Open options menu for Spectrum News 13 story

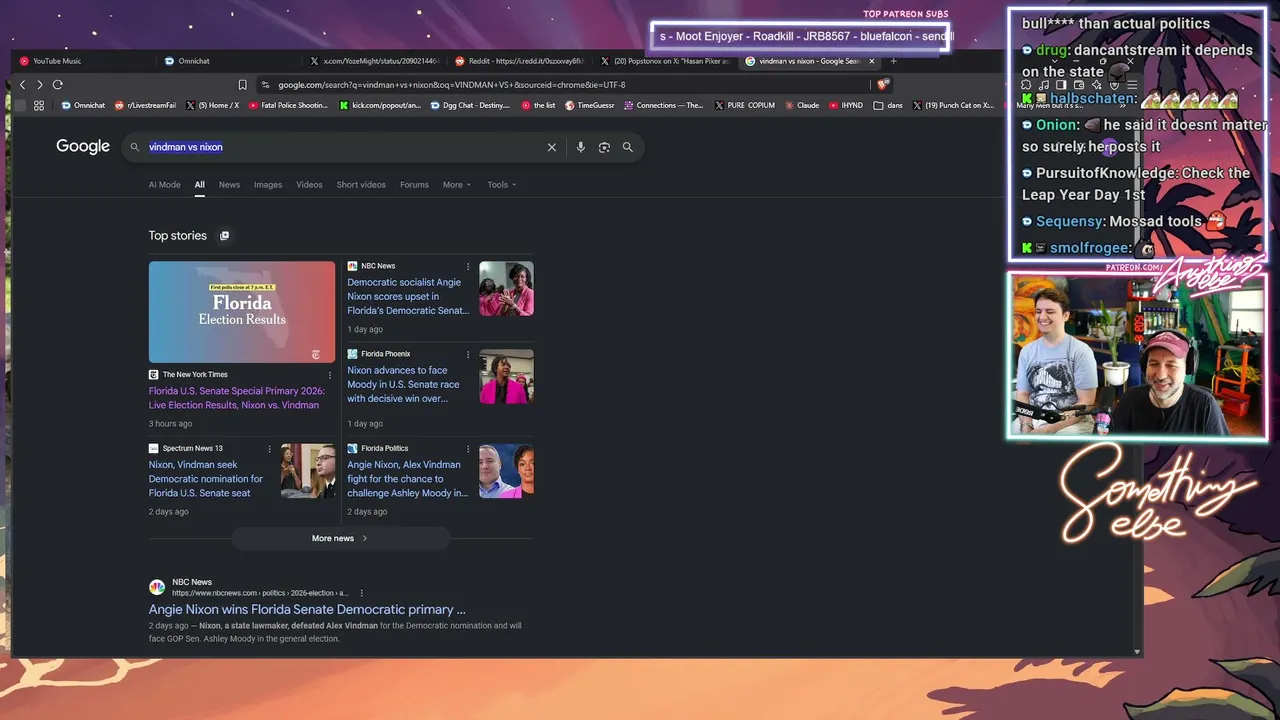[270, 449]
